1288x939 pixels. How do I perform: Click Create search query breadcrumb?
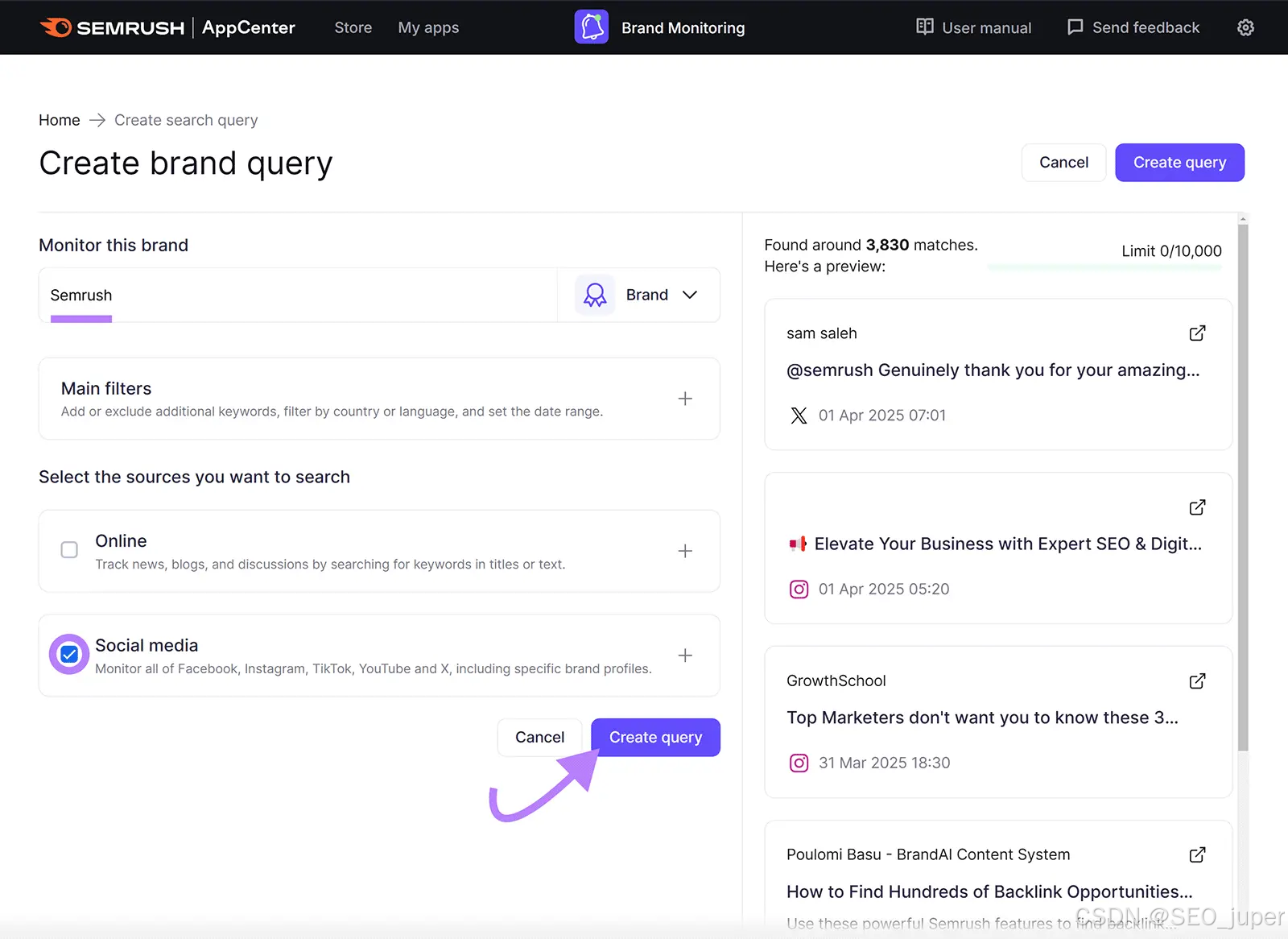point(186,120)
